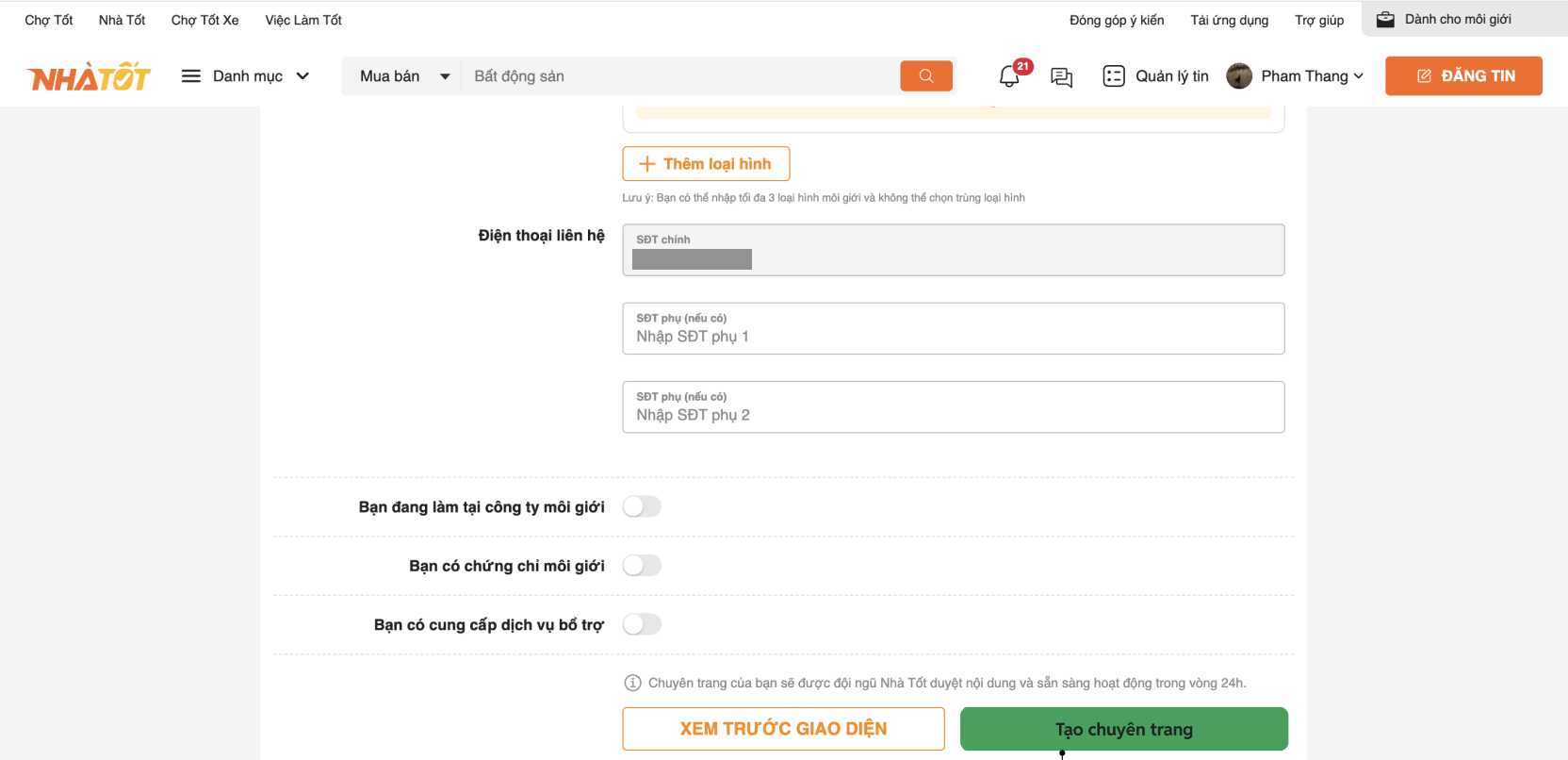This screenshot has width=1568, height=760.
Task: Click the Quản lý tin list icon
Action: (x=1113, y=76)
